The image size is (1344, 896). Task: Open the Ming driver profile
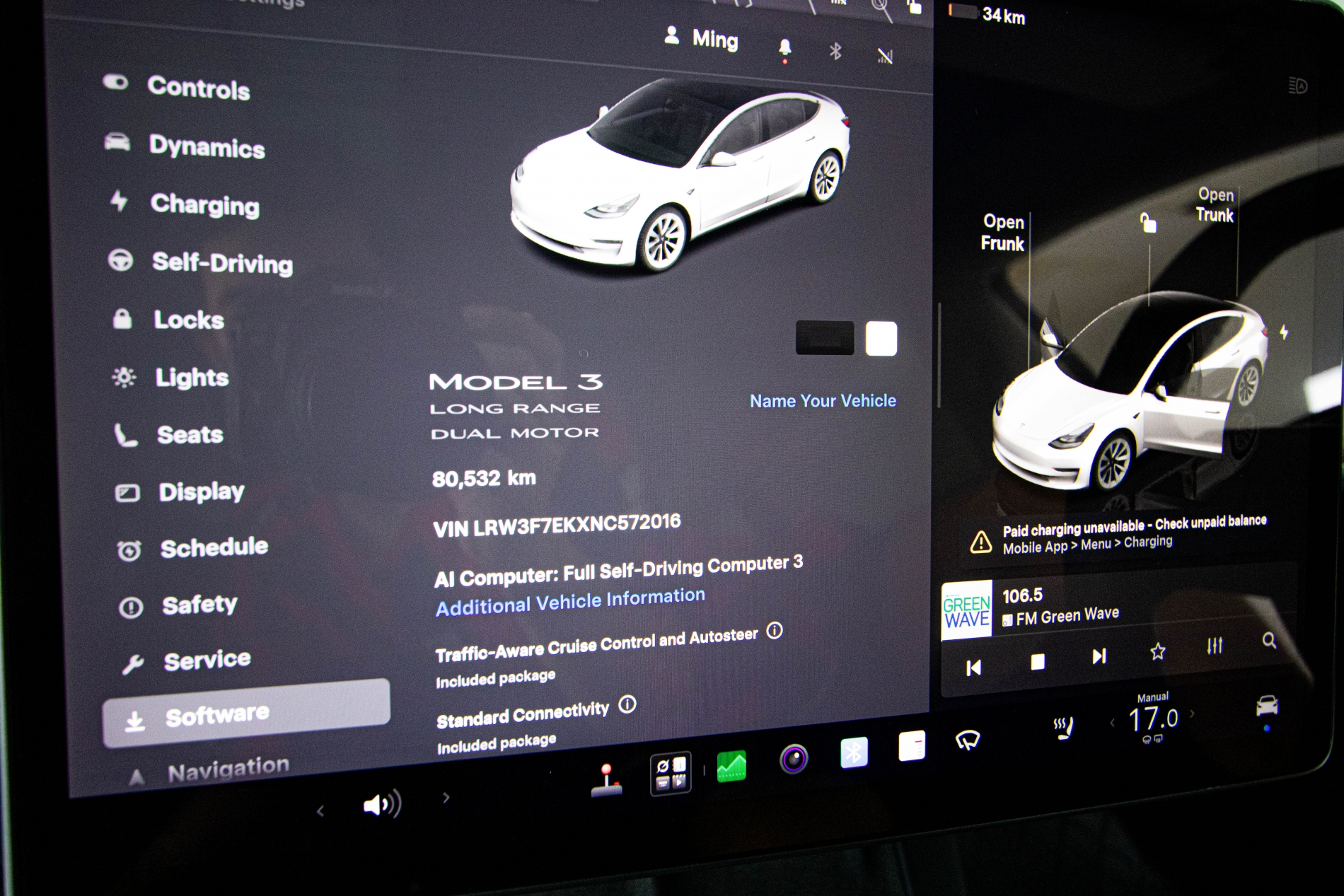702,38
